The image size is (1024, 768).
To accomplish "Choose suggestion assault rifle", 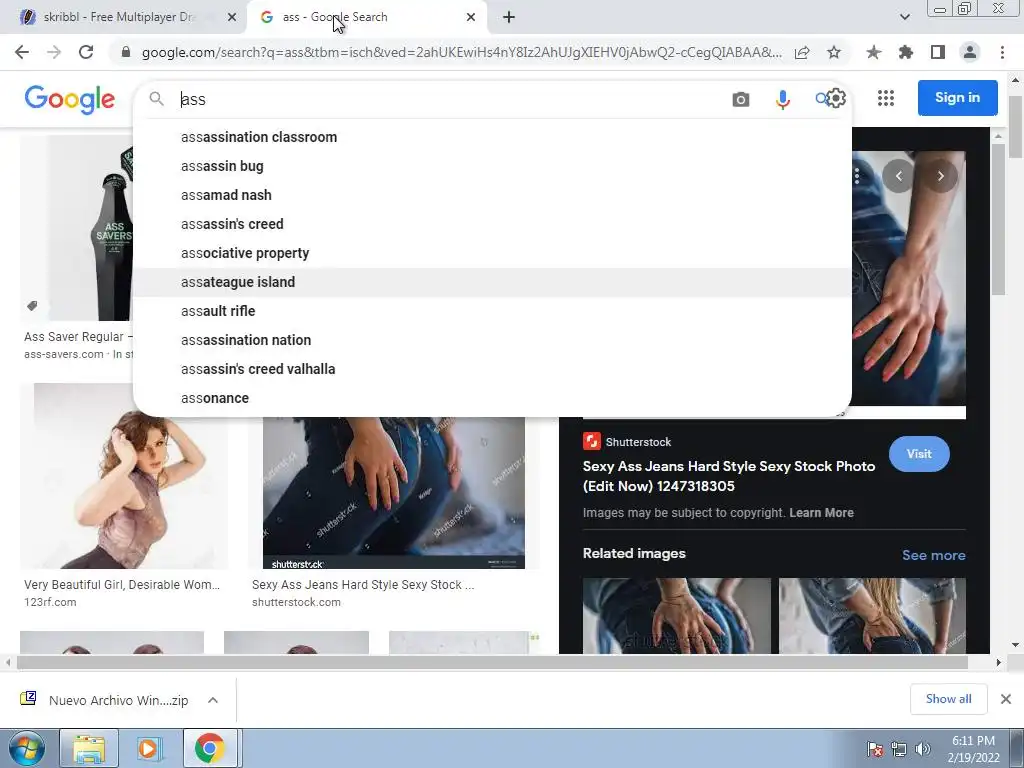I will 492,311.
